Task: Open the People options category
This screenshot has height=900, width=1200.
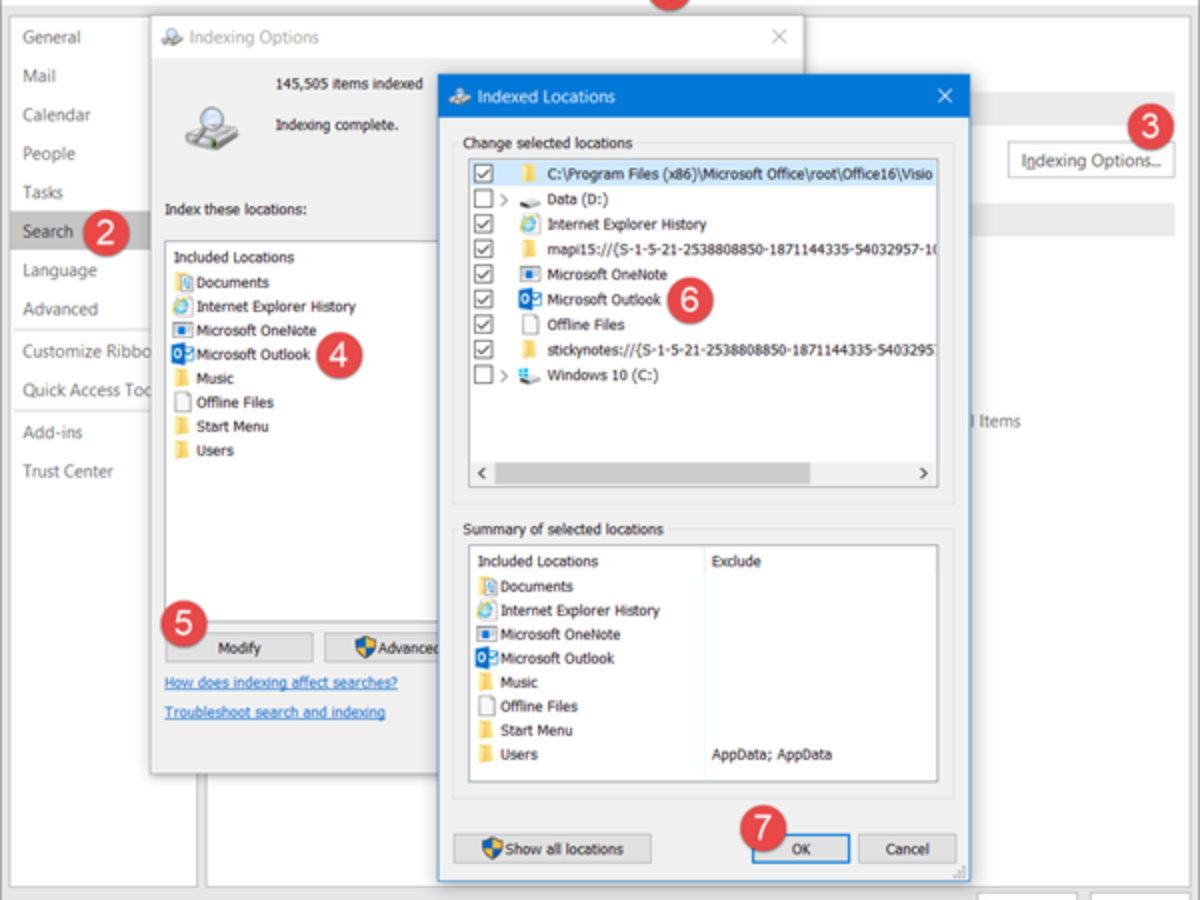Action: (49, 154)
